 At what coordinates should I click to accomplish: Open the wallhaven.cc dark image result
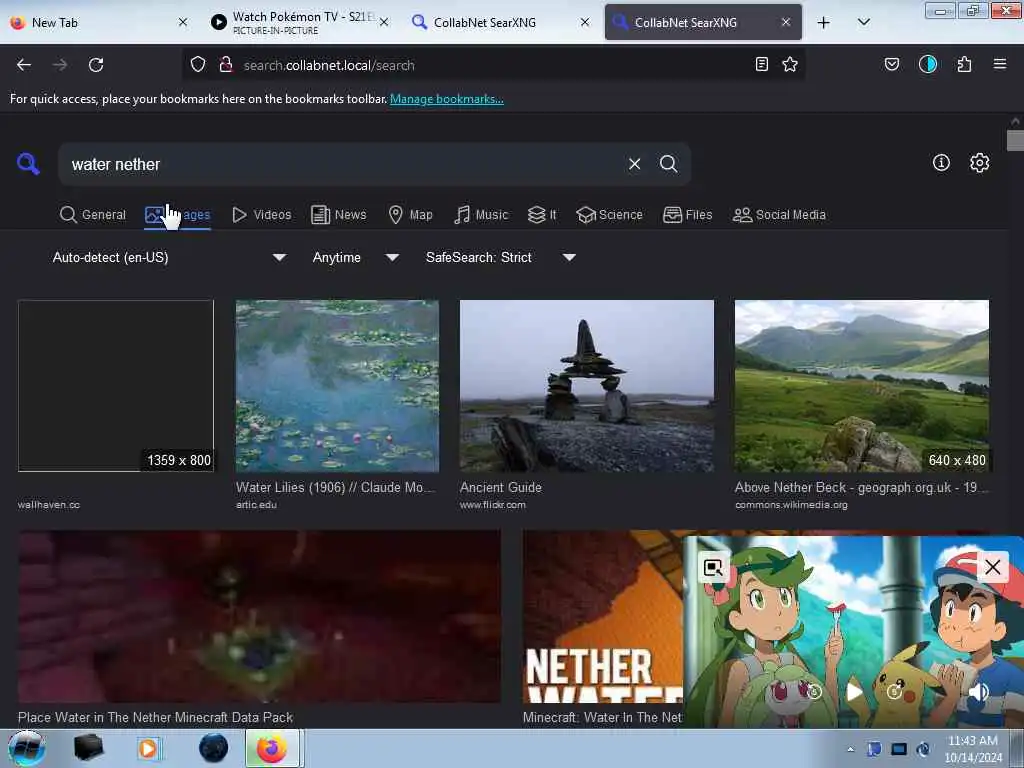pos(116,386)
